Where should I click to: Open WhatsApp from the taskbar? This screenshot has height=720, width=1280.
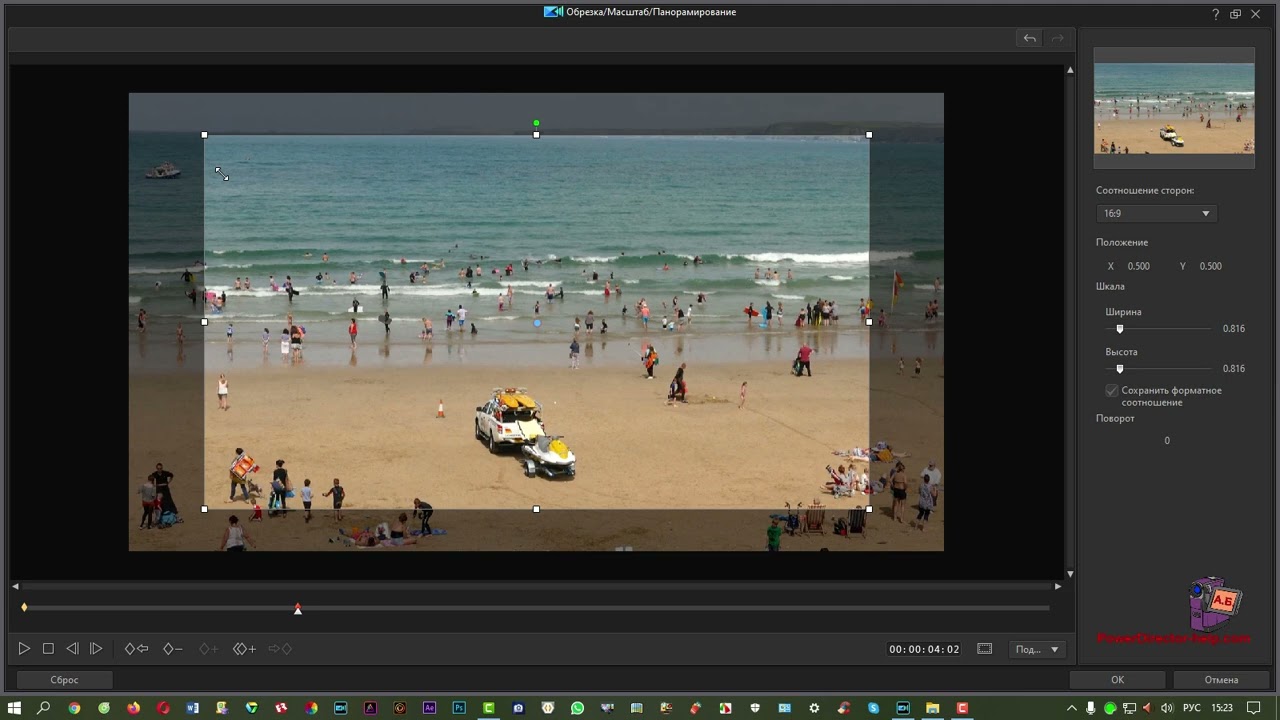pos(577,708)
